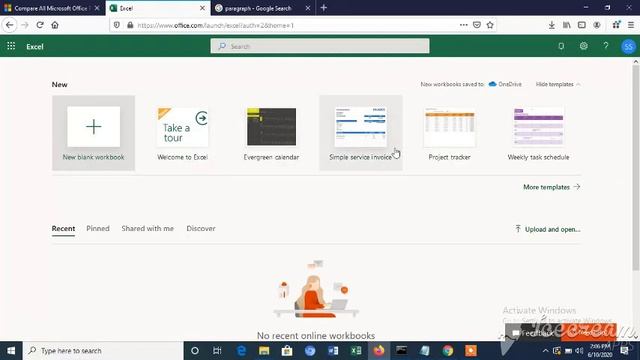The image size is (640, 360).
Task: Select the Shared with me tab
Action: point(147,229)
